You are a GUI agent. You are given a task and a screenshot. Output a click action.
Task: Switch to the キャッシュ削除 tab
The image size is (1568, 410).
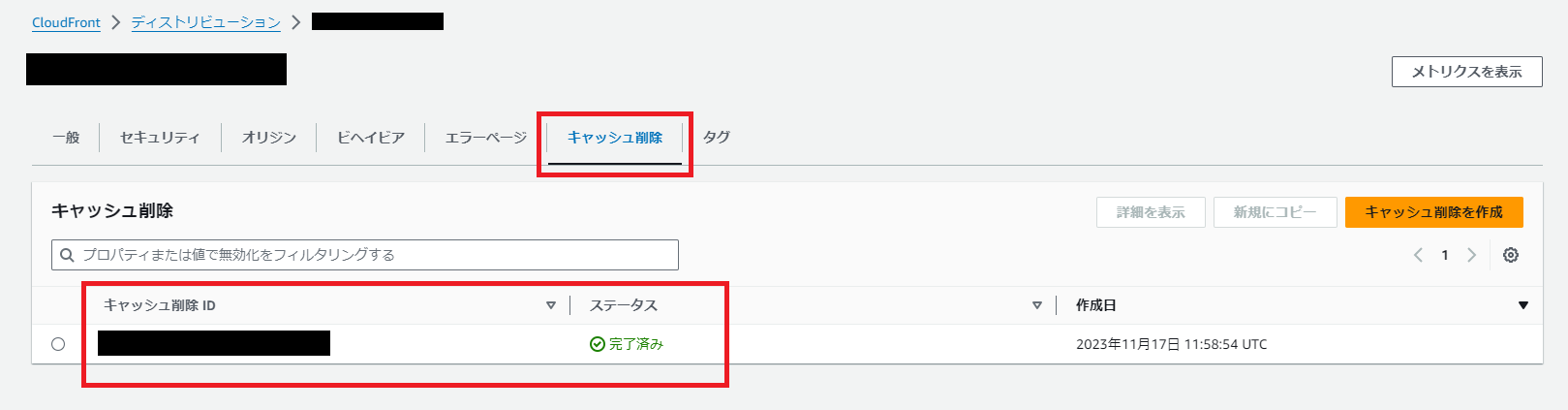point(615,138)
